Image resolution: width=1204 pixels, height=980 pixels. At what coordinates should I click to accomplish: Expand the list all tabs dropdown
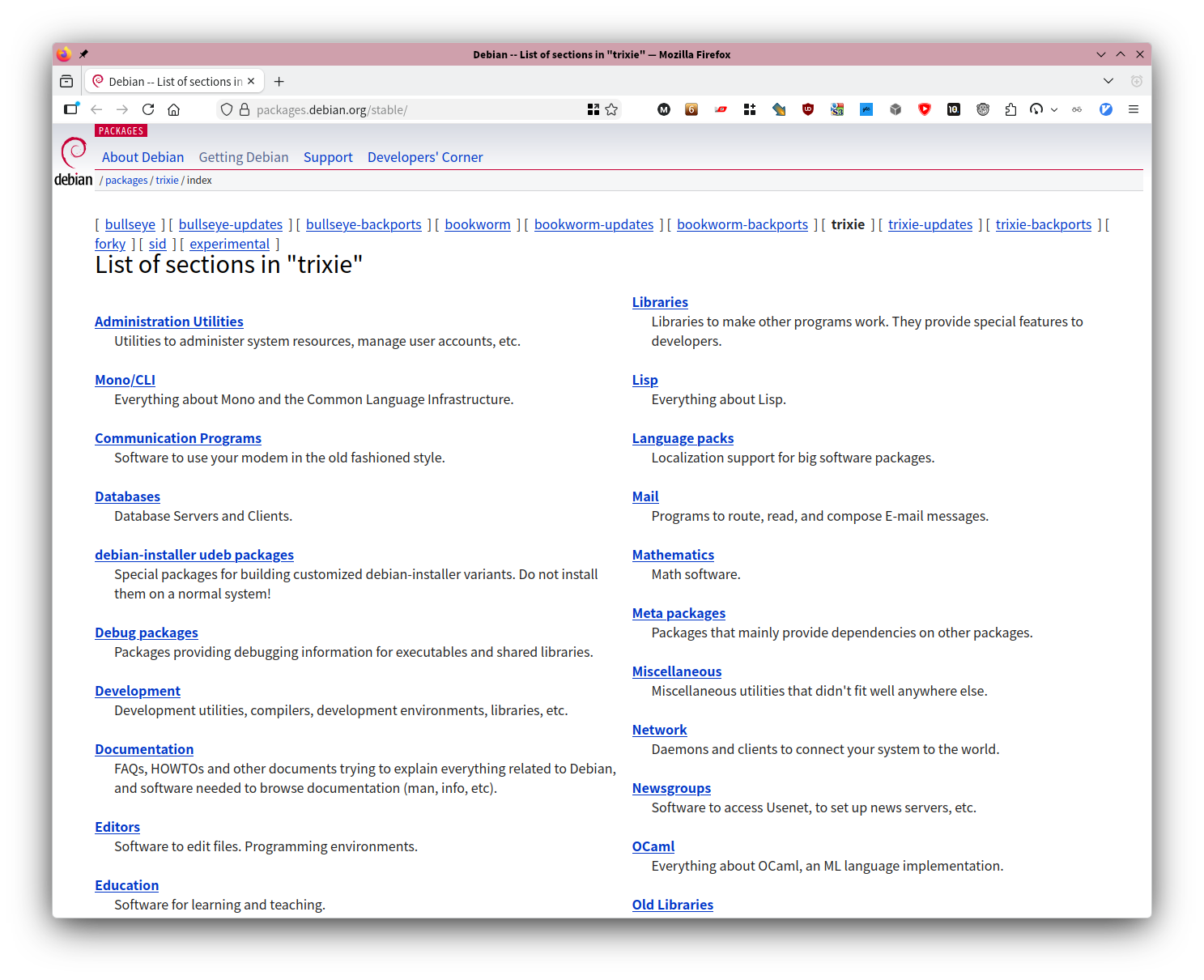[1108, 81]
